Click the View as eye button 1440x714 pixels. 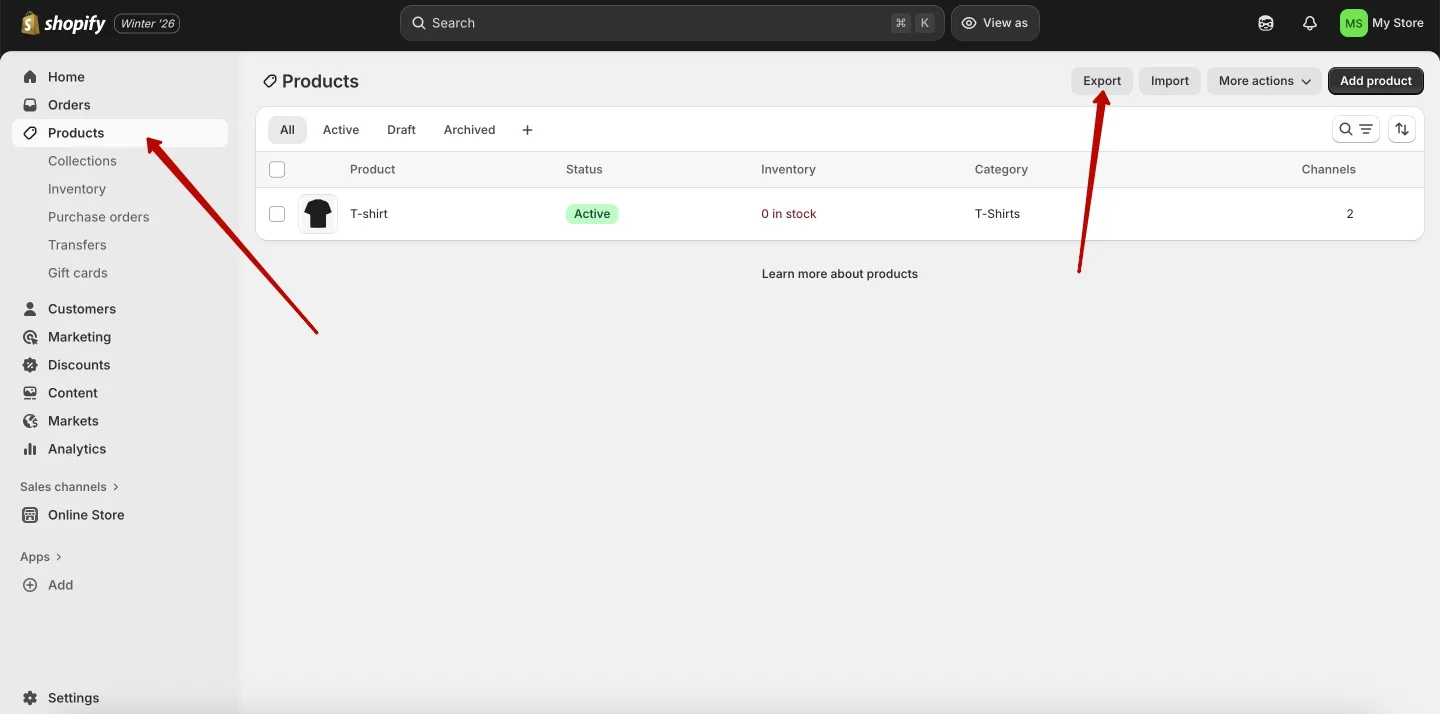pos(994,22)
